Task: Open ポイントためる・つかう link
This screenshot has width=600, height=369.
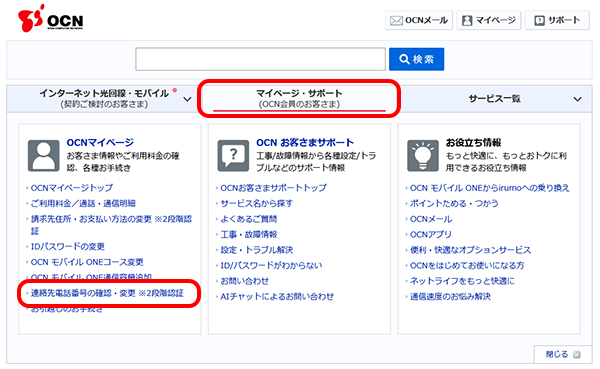Action: tap(454, 203)
